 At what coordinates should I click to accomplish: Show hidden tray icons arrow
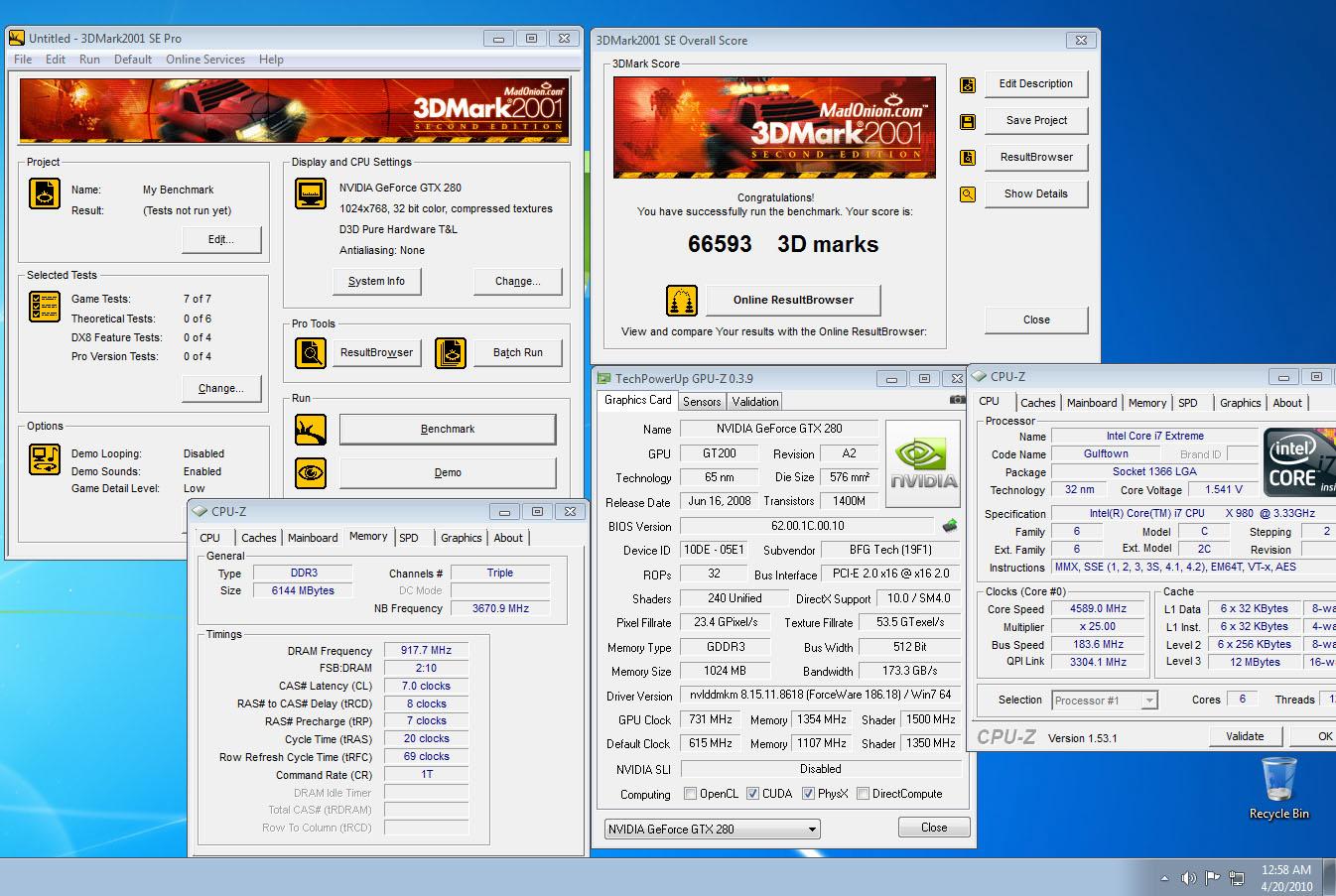pos(1164,878)
